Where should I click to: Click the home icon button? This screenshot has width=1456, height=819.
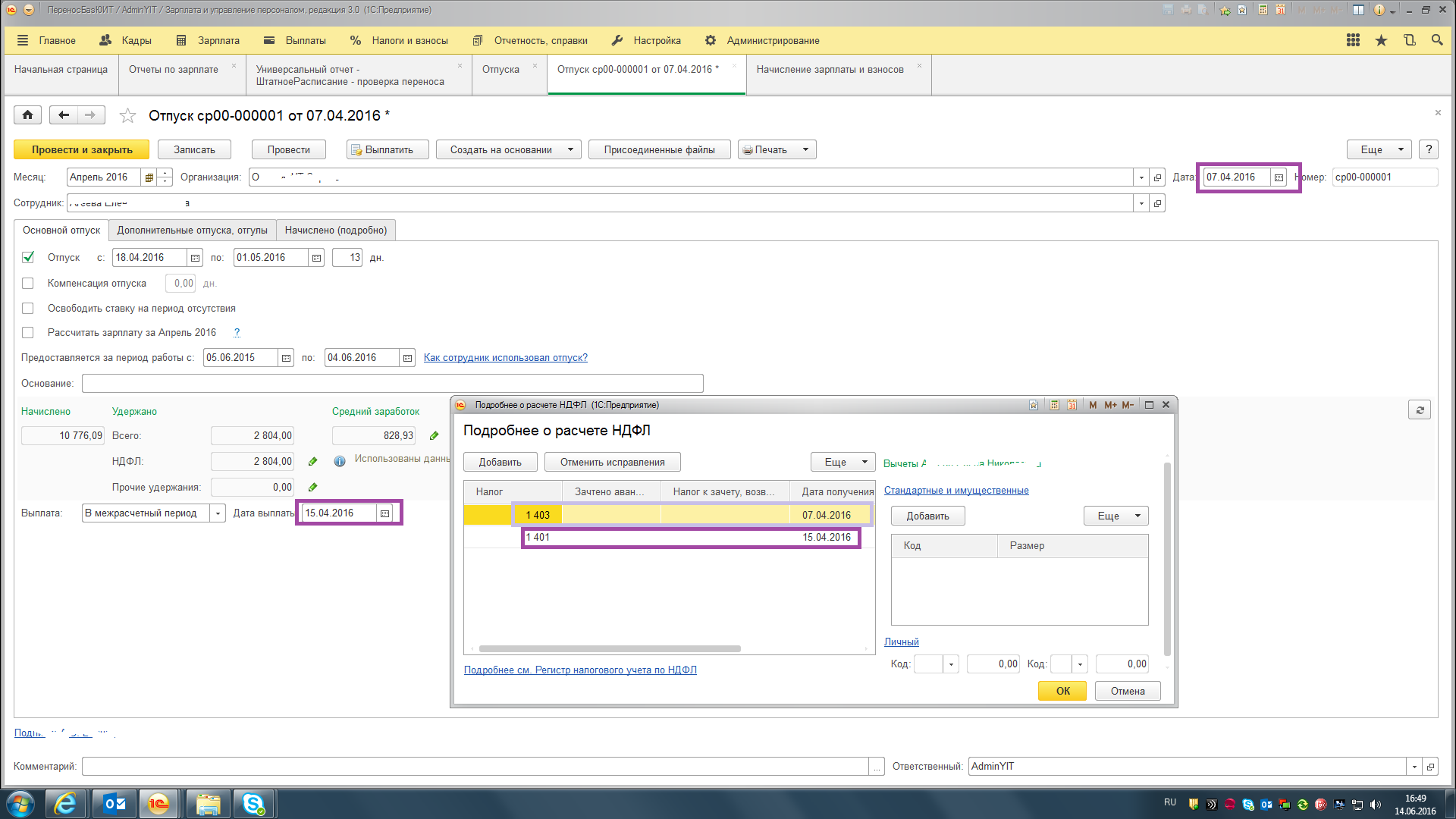tap(27, 115)
